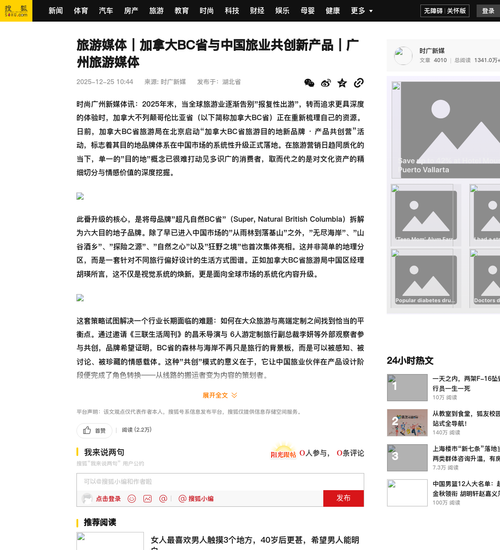The image size is (500, 550).
Task: Open Sohu logo homepage
Action: pyautogui.click(x=16, y=11)
